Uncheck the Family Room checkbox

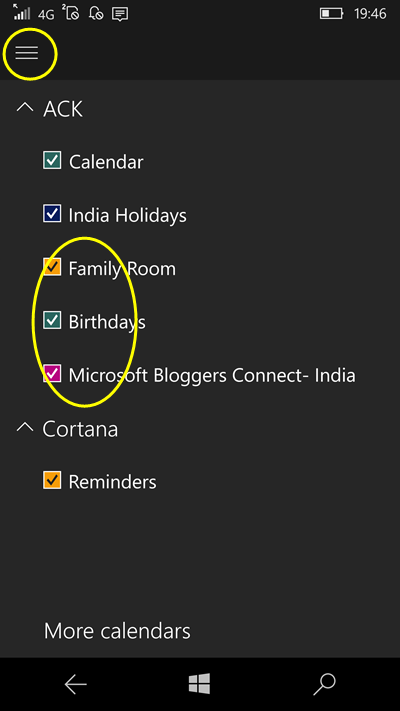tap(52, 267)
